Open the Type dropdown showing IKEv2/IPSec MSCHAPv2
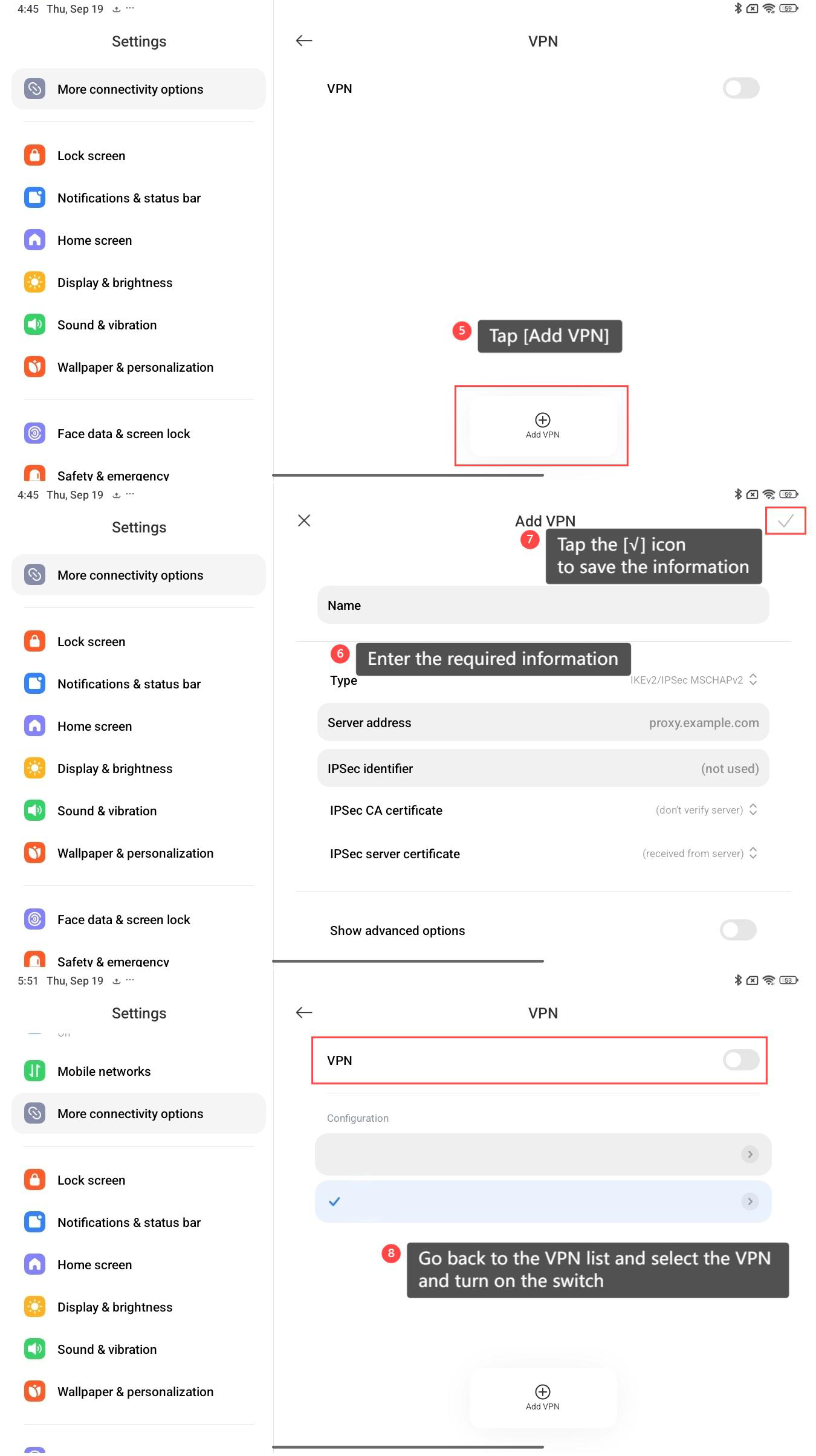This screenshot has width=816, height=1456. pos(694,680)
